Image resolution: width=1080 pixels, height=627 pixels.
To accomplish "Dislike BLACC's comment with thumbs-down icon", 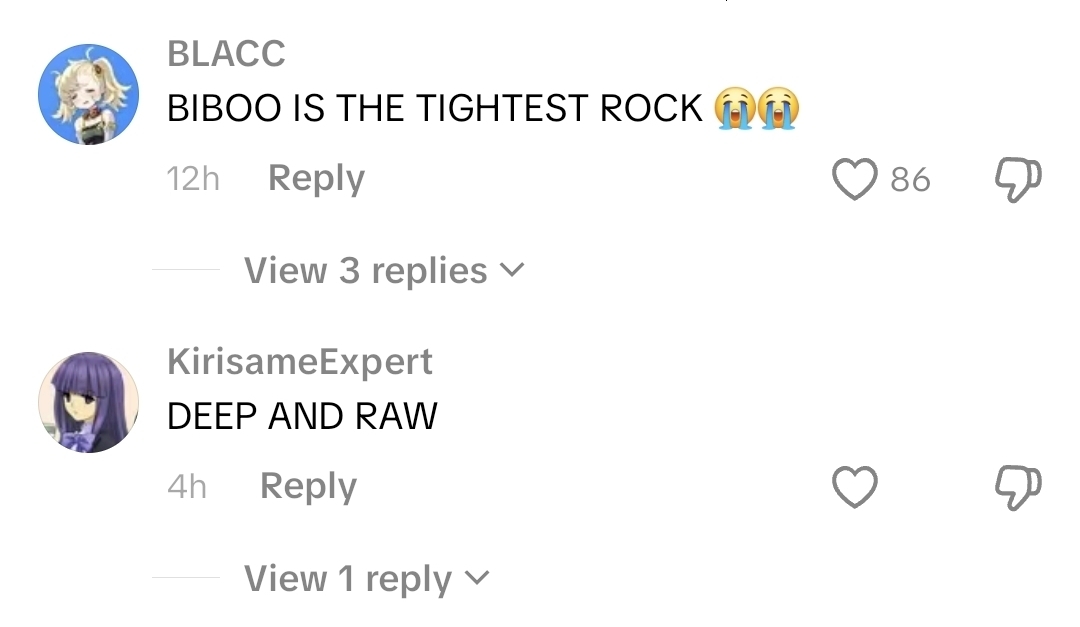I will 1018,180.
